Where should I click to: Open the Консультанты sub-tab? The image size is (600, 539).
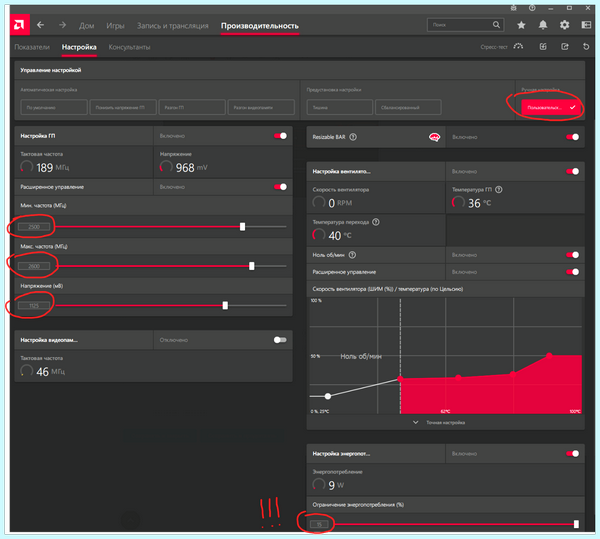point(129,47)
